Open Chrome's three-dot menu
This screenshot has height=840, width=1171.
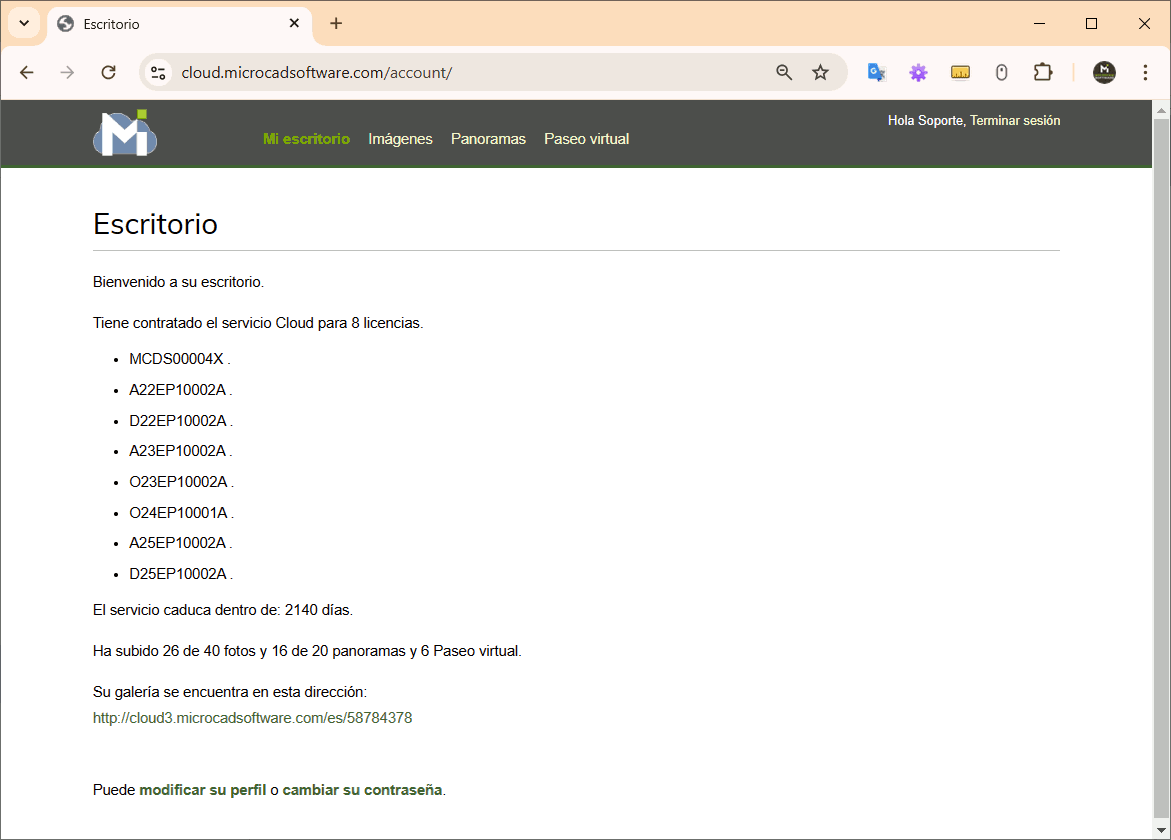[1145, 72]
